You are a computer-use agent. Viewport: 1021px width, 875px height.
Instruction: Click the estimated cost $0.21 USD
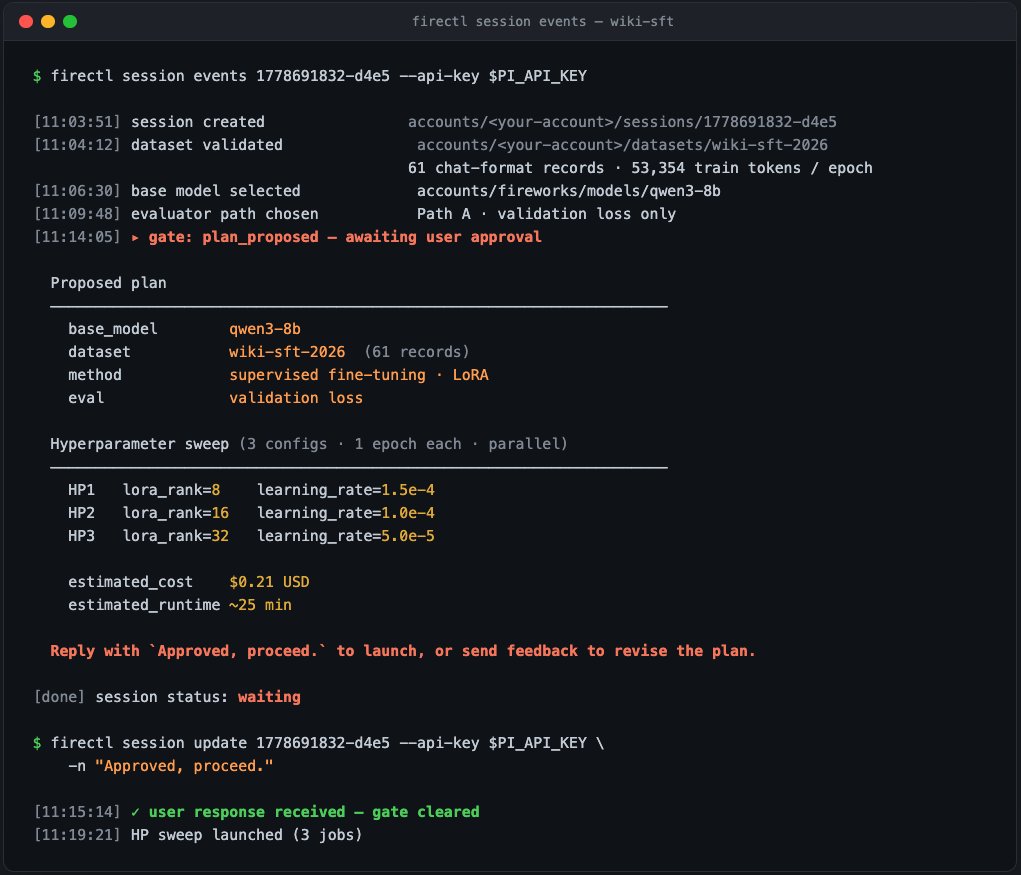269,582
